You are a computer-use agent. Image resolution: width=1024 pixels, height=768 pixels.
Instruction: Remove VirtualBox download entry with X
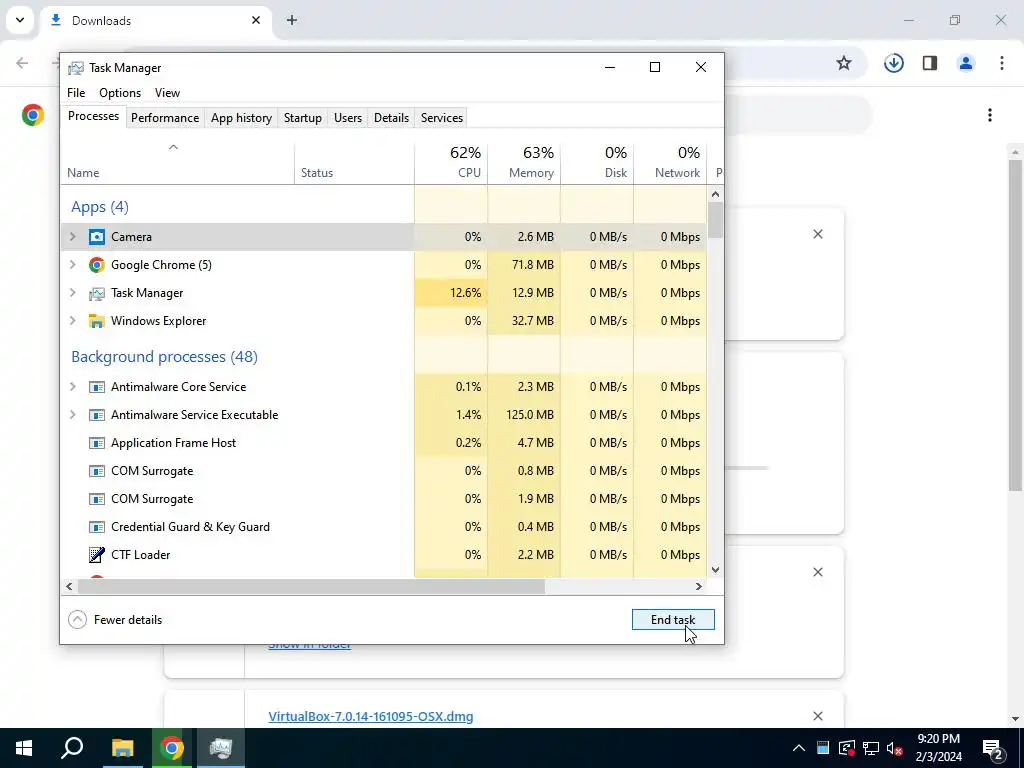point(817,716)
